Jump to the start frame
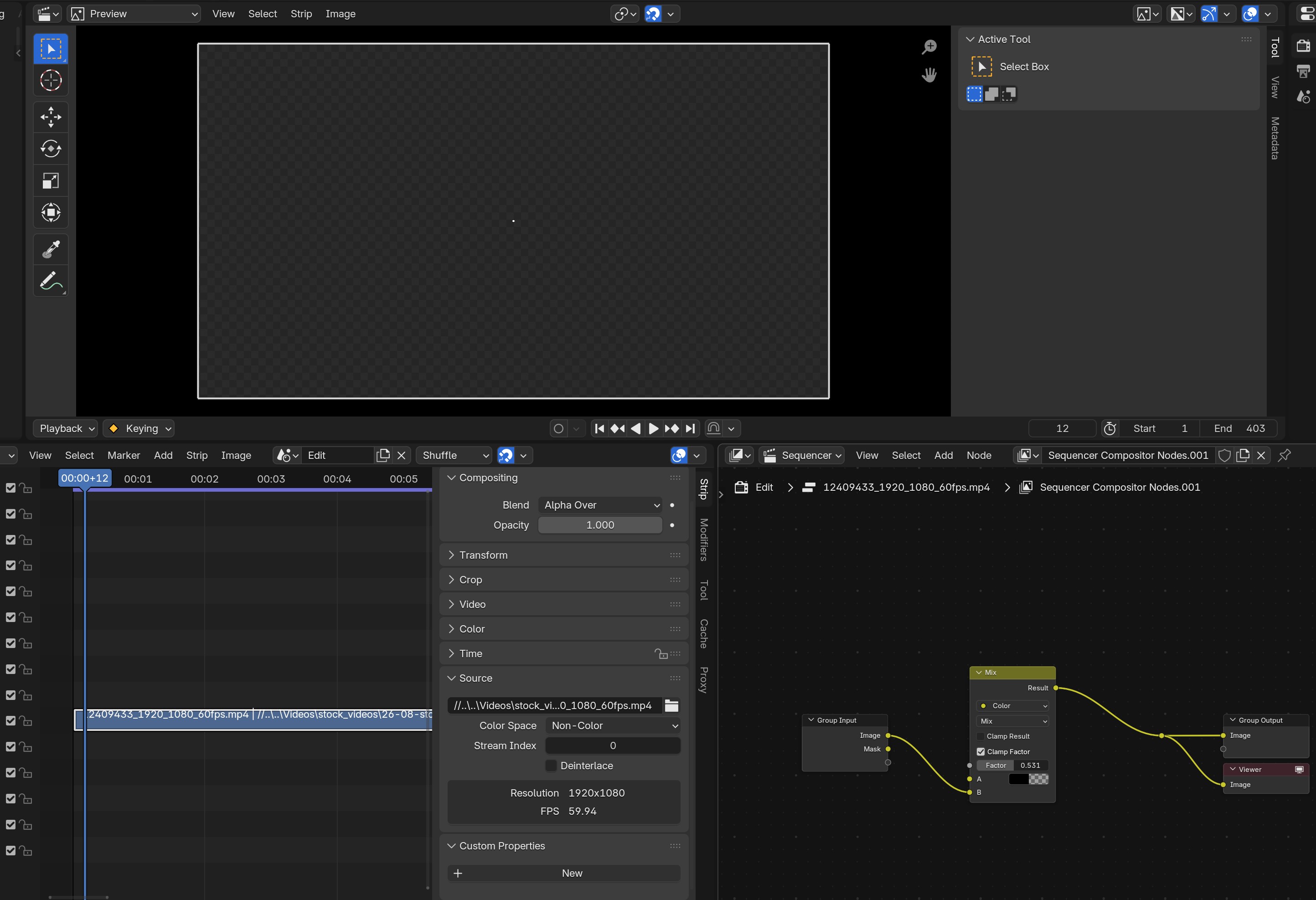The height and width of the screenshot is (900, 1316). tap(600, 428)
